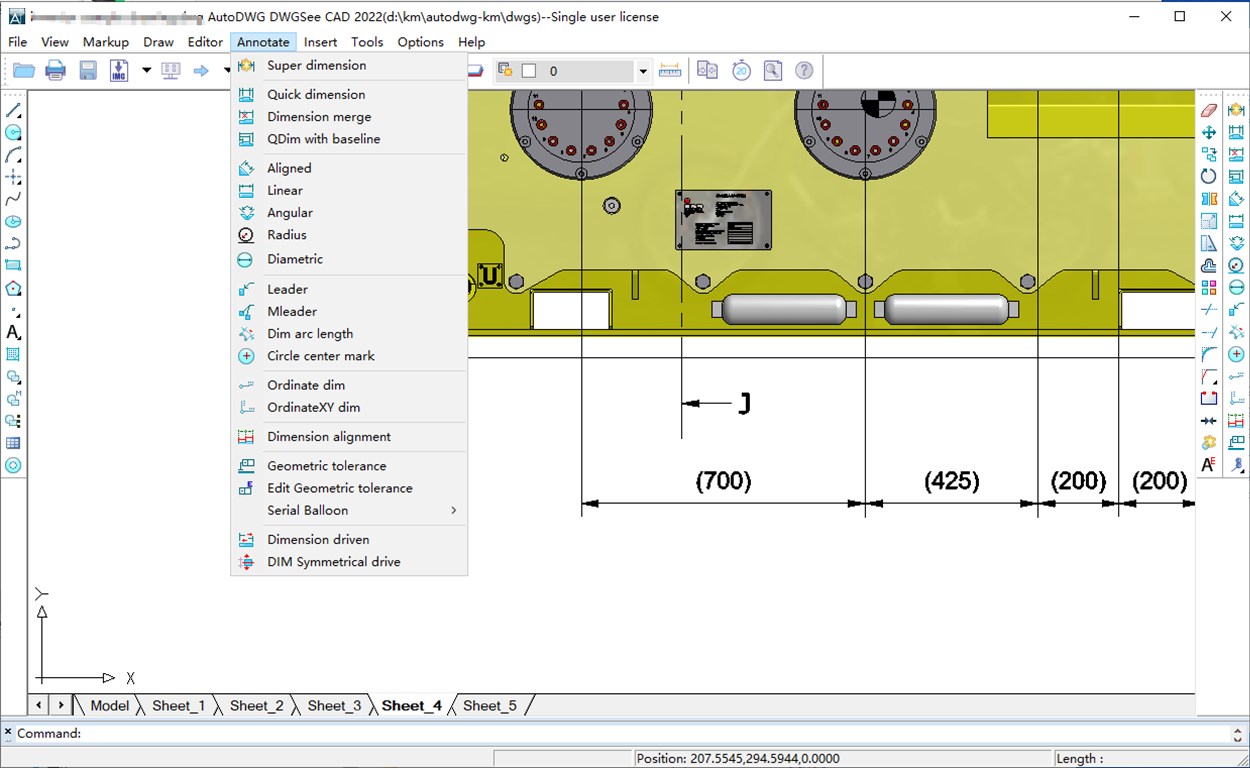This screenshot has width=1250, height=768.
Task: Click the Open file folder icon
Action: [x=23, y=70]
